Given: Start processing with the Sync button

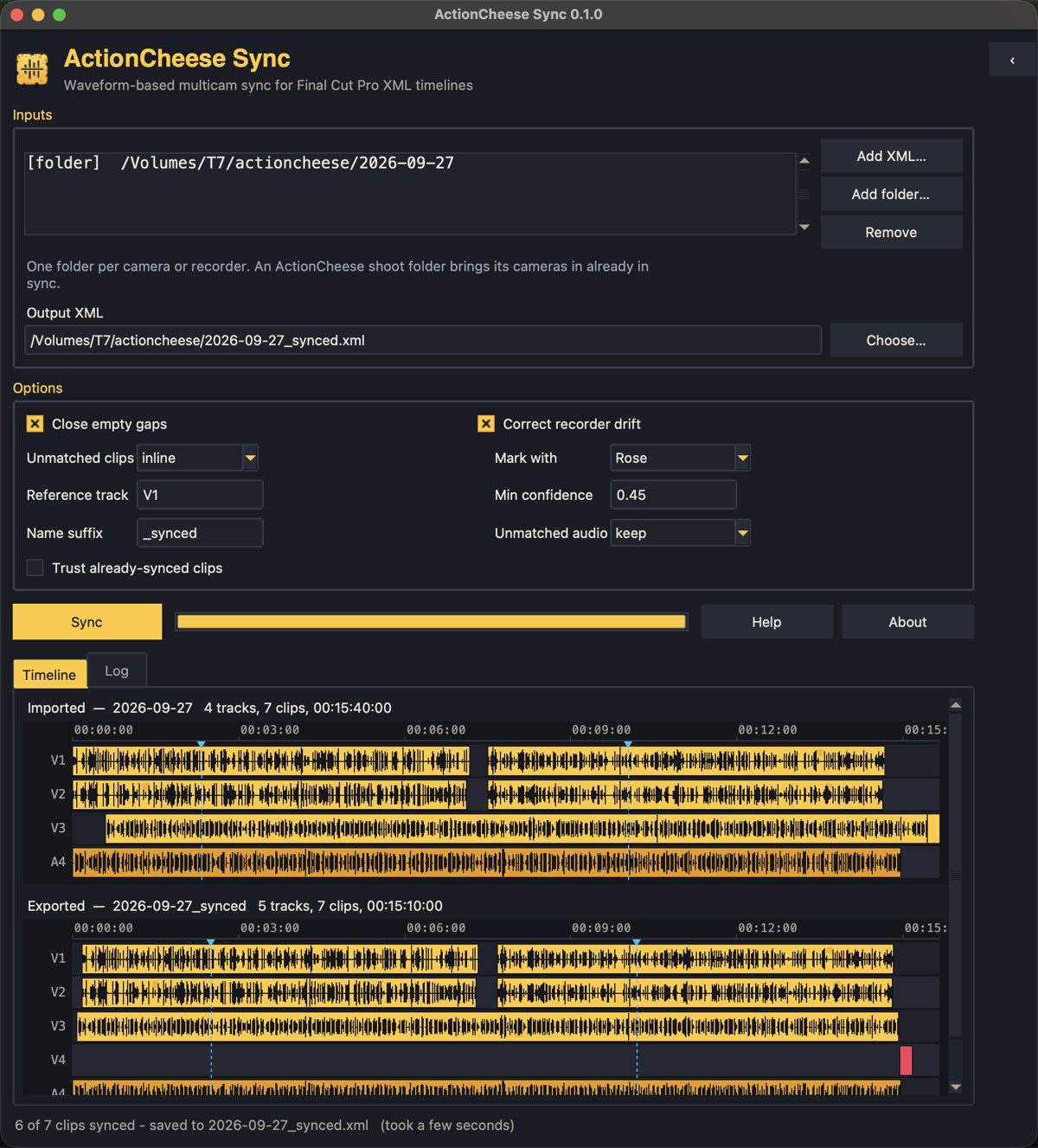Looking at the screenshot, I should [x=86, y=622].
